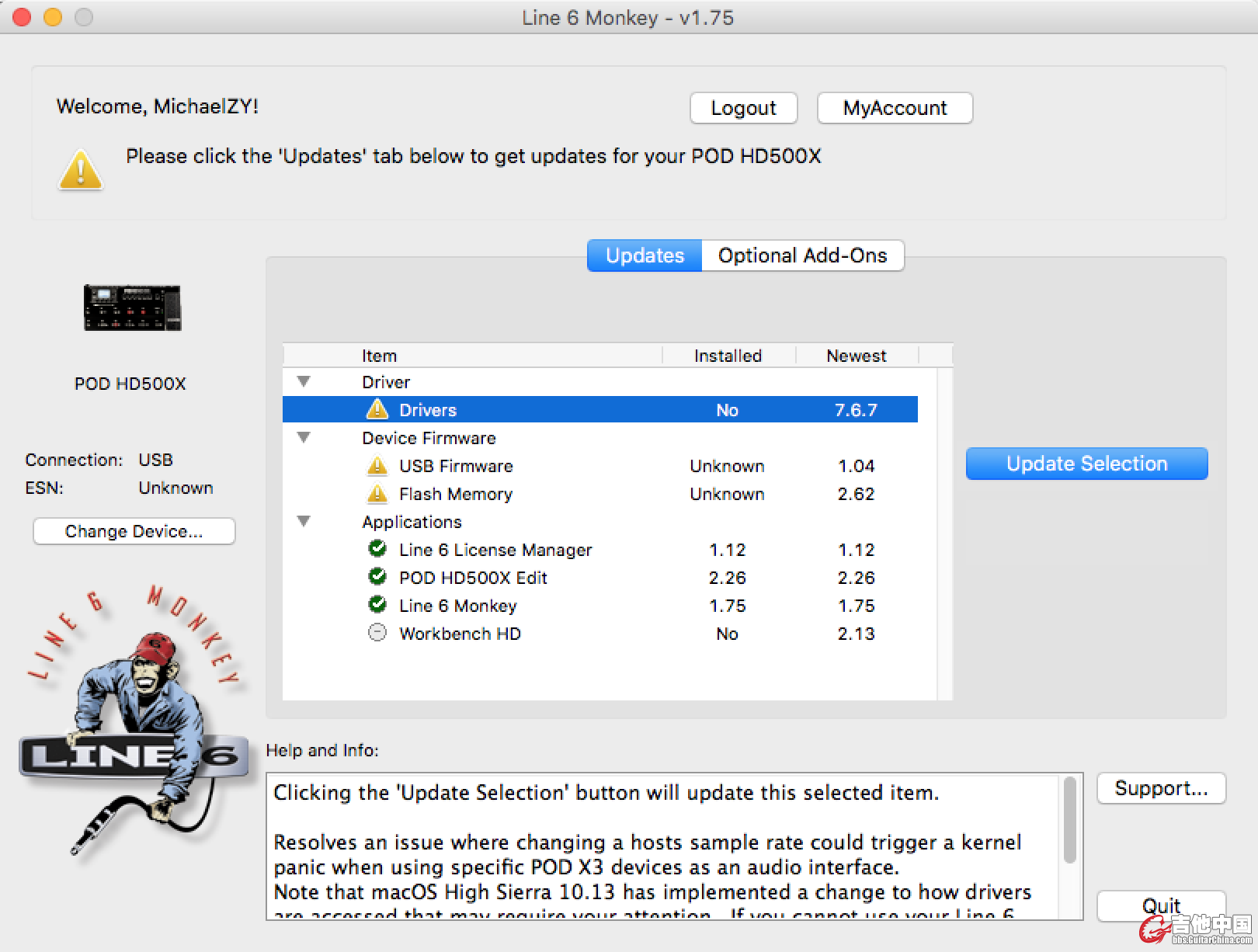1258x952 pixels.
Task: Select the USB Firmware row
Action: tap(600, 466)
